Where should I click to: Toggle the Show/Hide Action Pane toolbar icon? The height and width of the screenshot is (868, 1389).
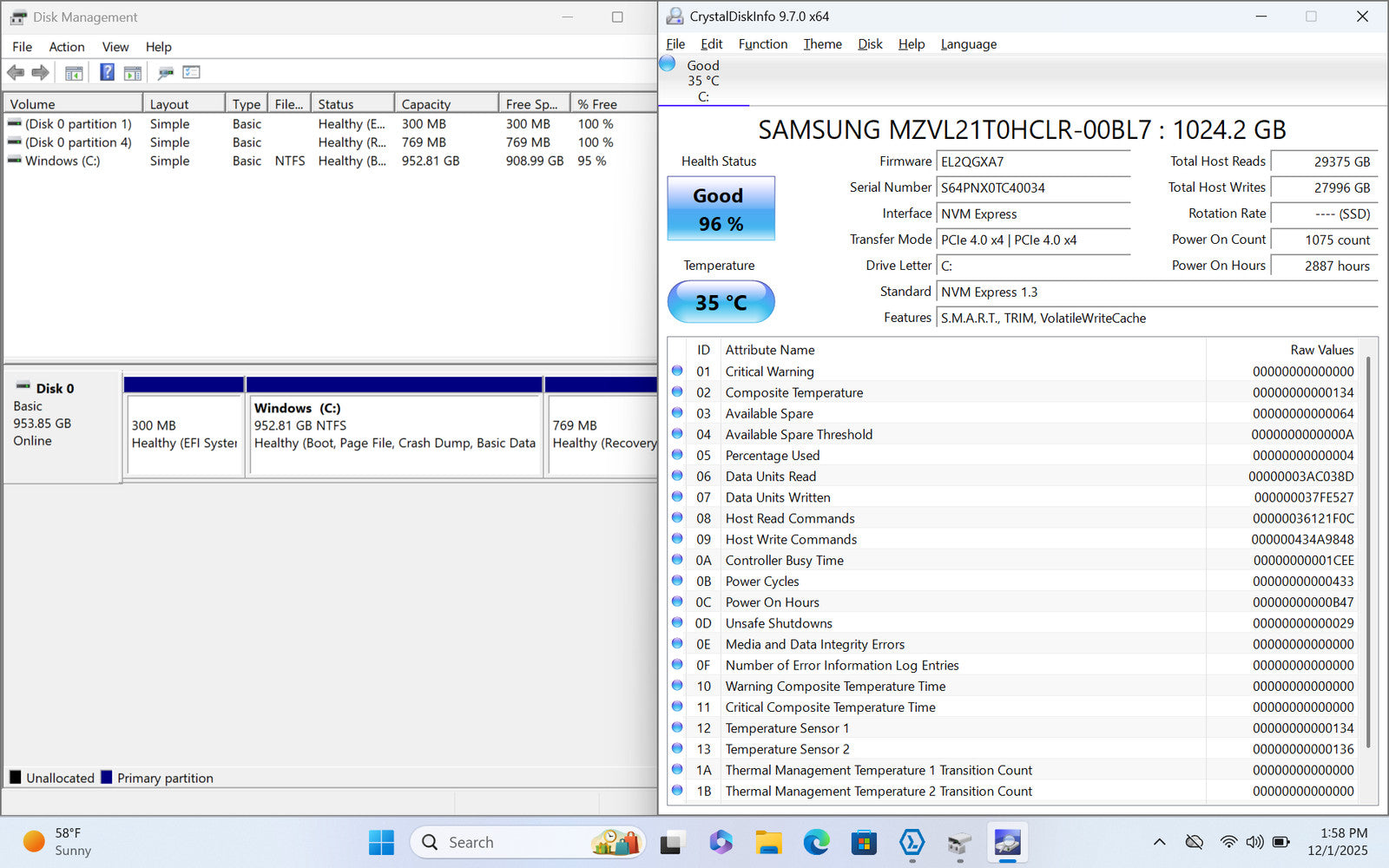tap(133, 73)
